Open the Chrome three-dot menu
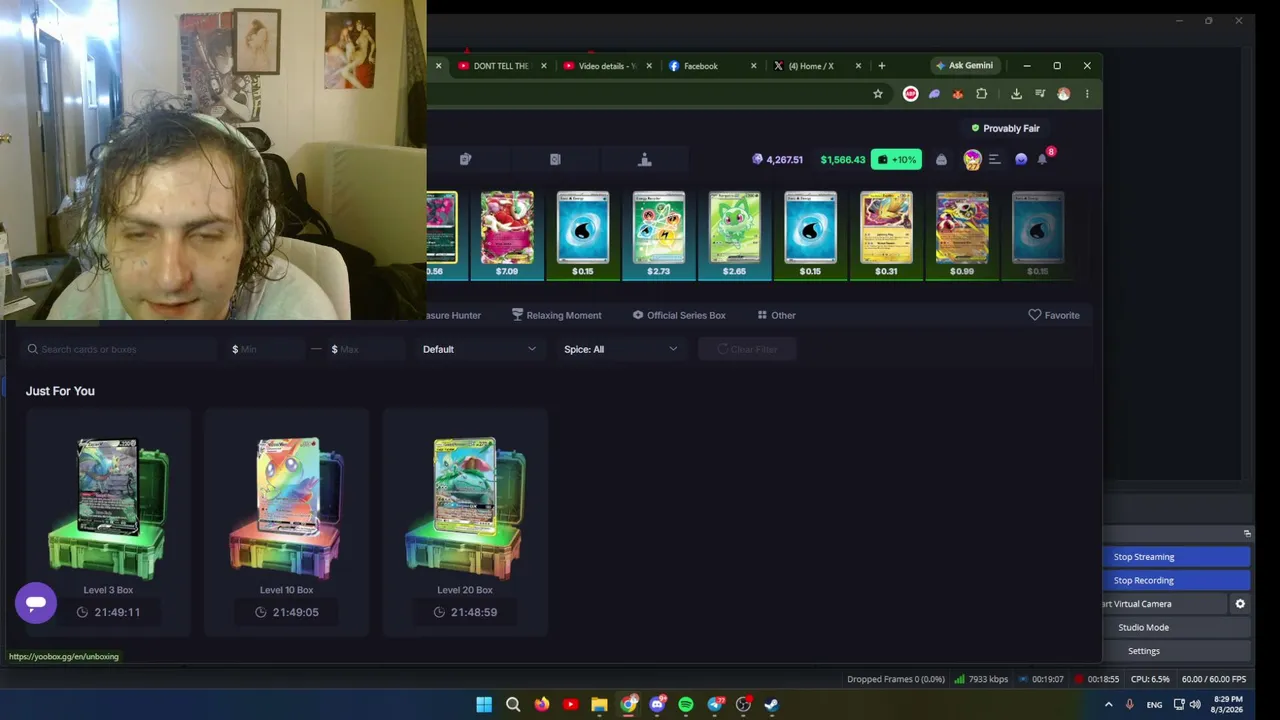Screen dimensions: 1280x720 1087,94
